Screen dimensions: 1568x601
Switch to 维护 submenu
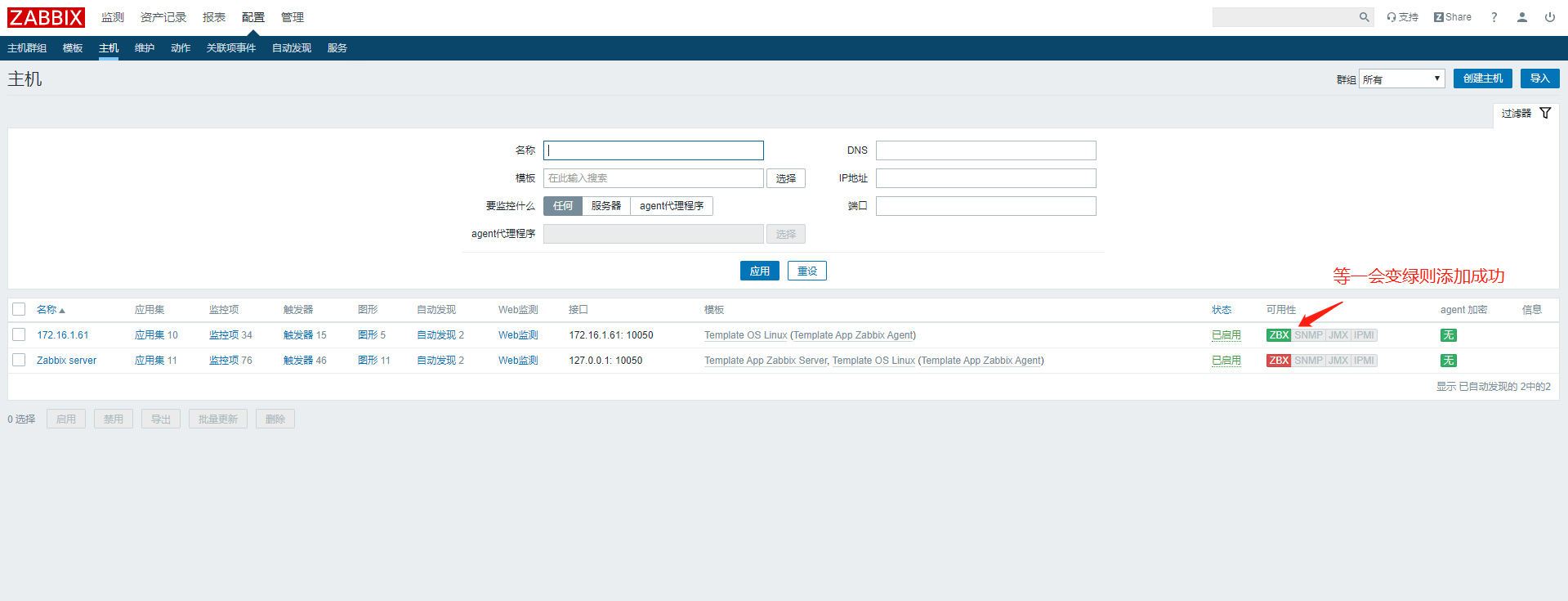pyautogui.click(x=145, y=48)
